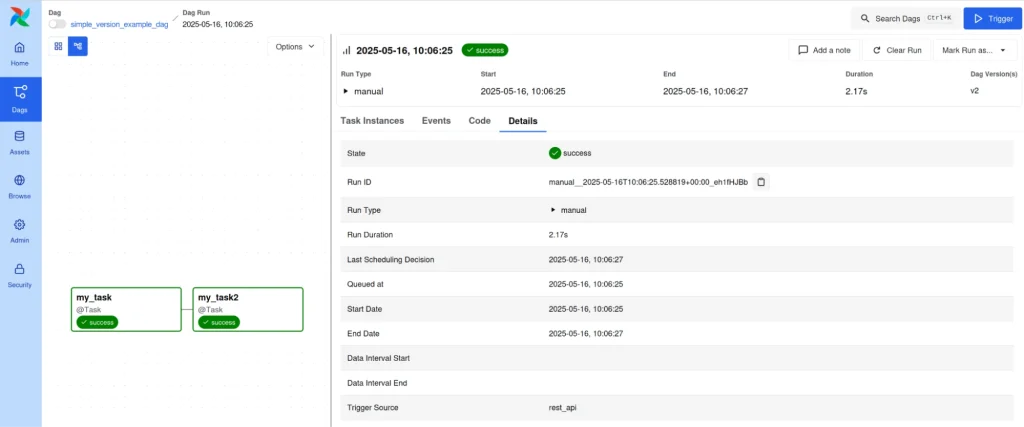Click Add a note button
1024x427 pixels.
(x=825, y=50)
